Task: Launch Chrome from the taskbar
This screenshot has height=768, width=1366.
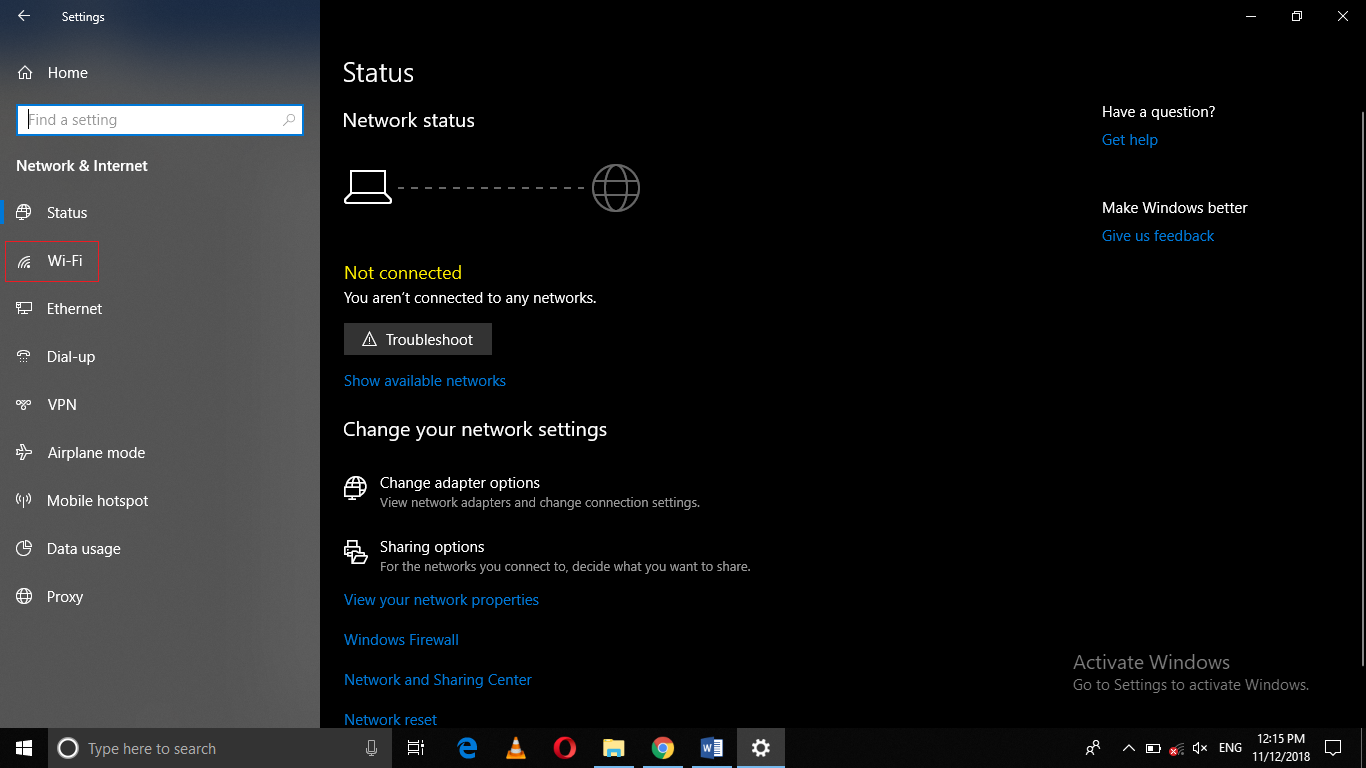Action: pyautogui.click(x=663, y=747)
